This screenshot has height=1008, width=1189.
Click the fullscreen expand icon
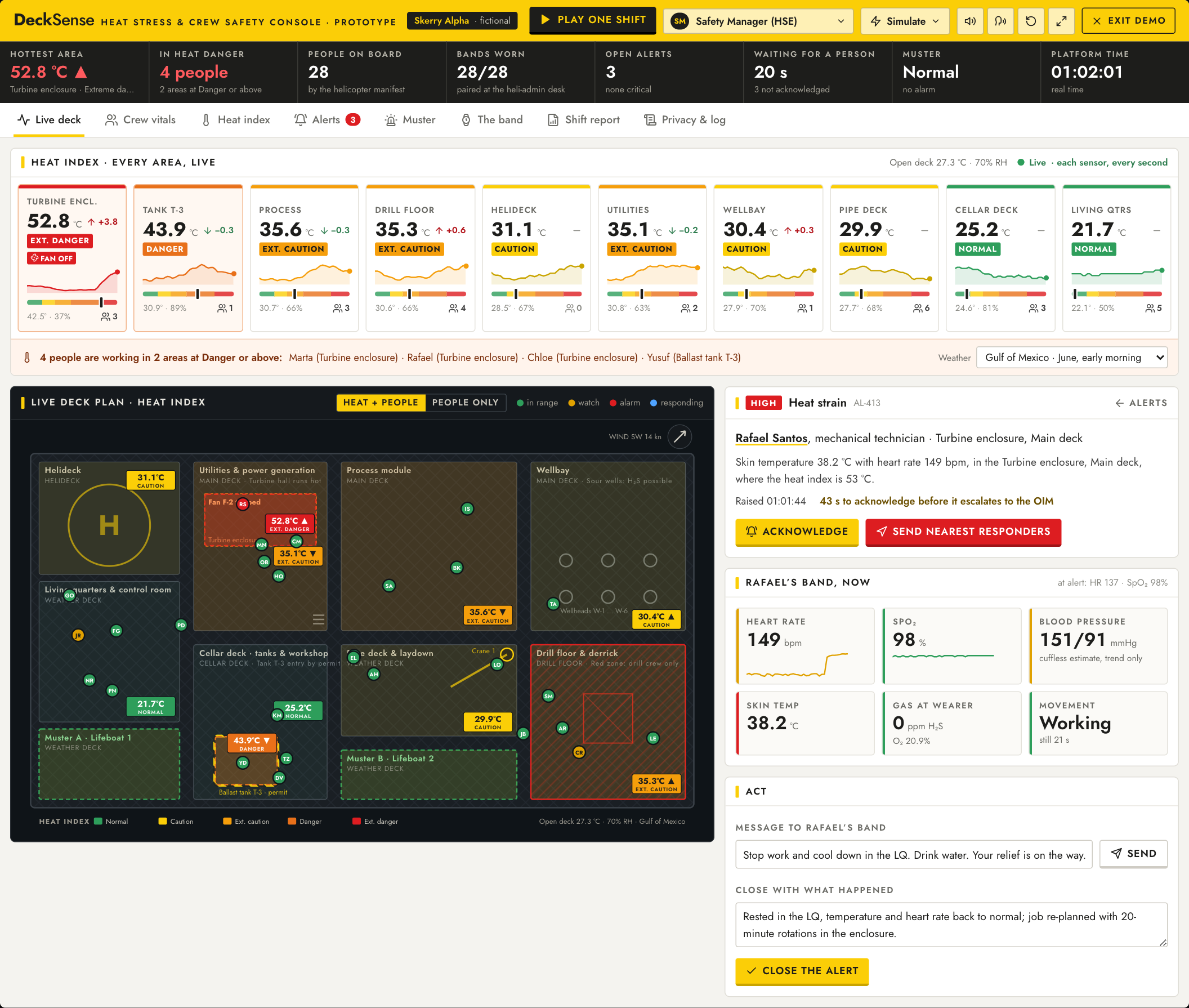click(x=1061, y=21)
